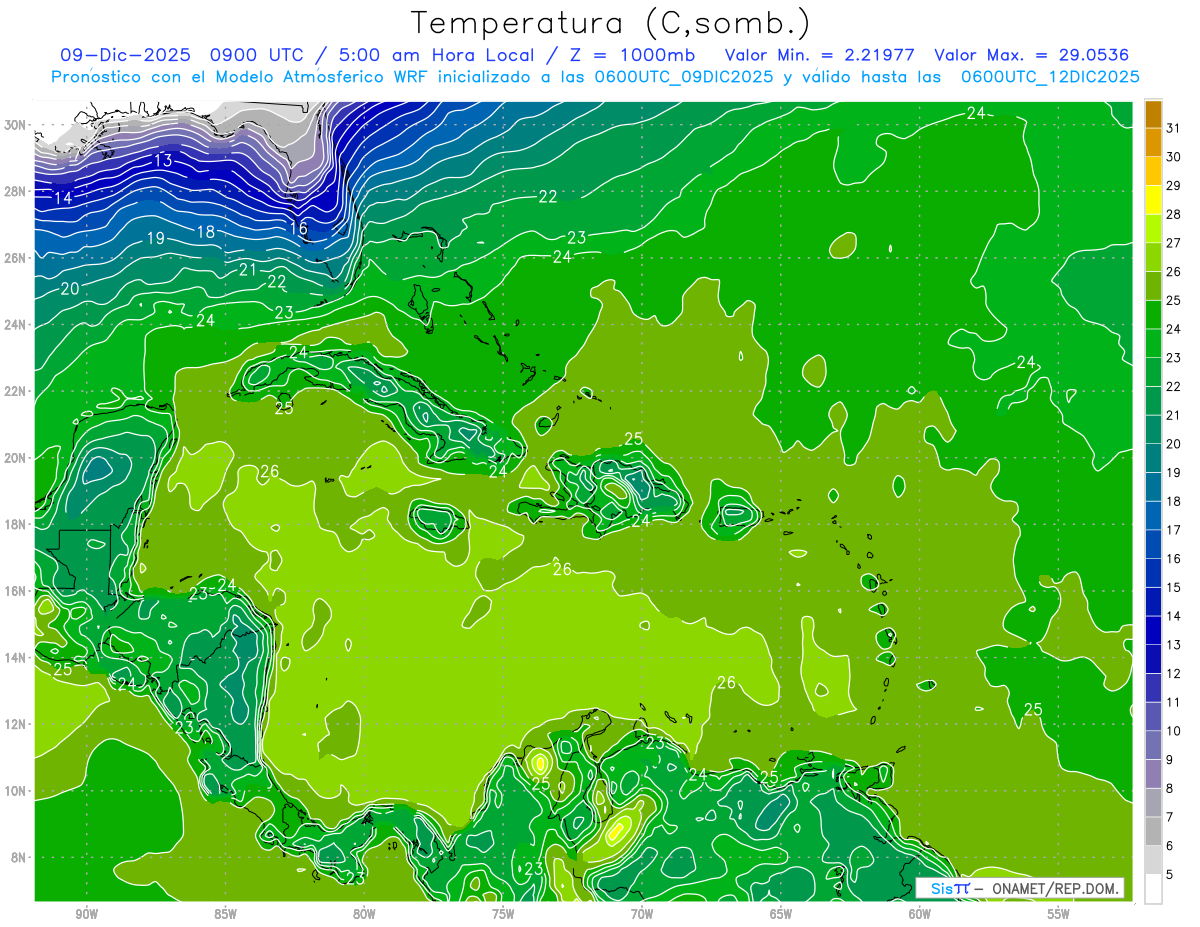This screenshot has width=1200, height=927.
Task: Click the "21" contour label on the map
Action: pos(248,270)
